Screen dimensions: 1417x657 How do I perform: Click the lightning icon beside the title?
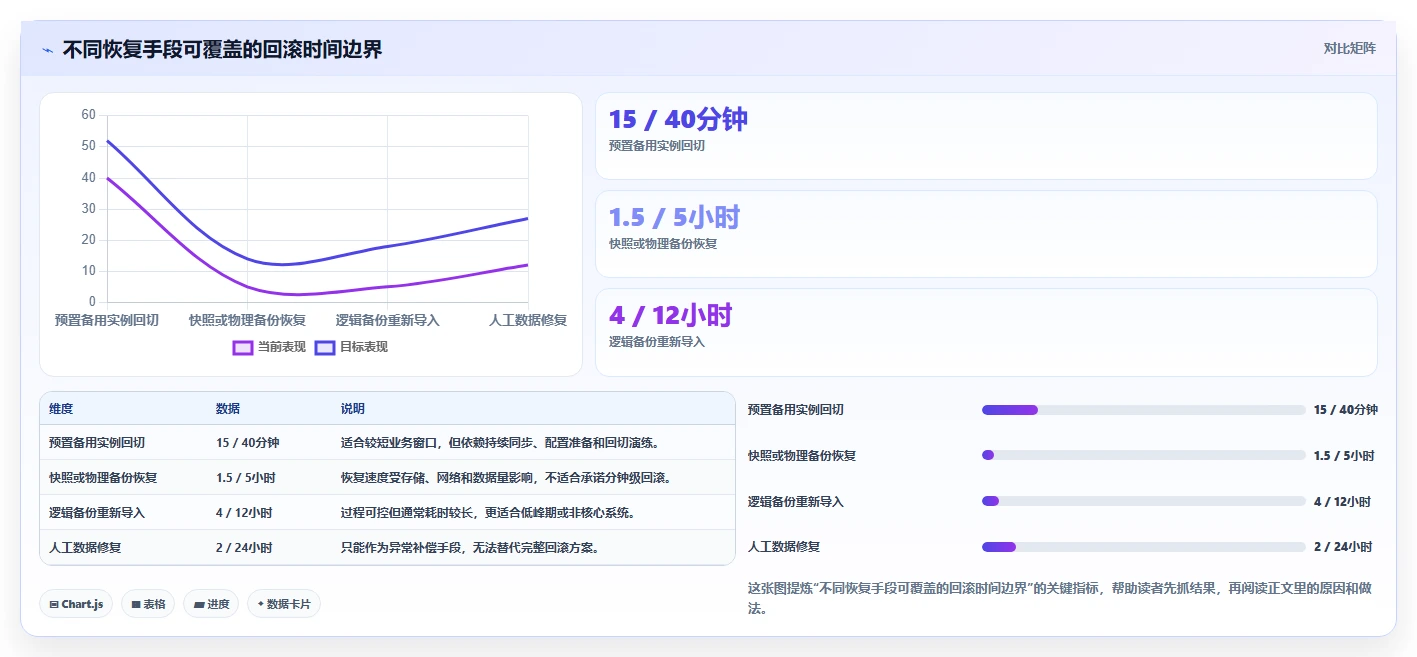pos(48,50)
